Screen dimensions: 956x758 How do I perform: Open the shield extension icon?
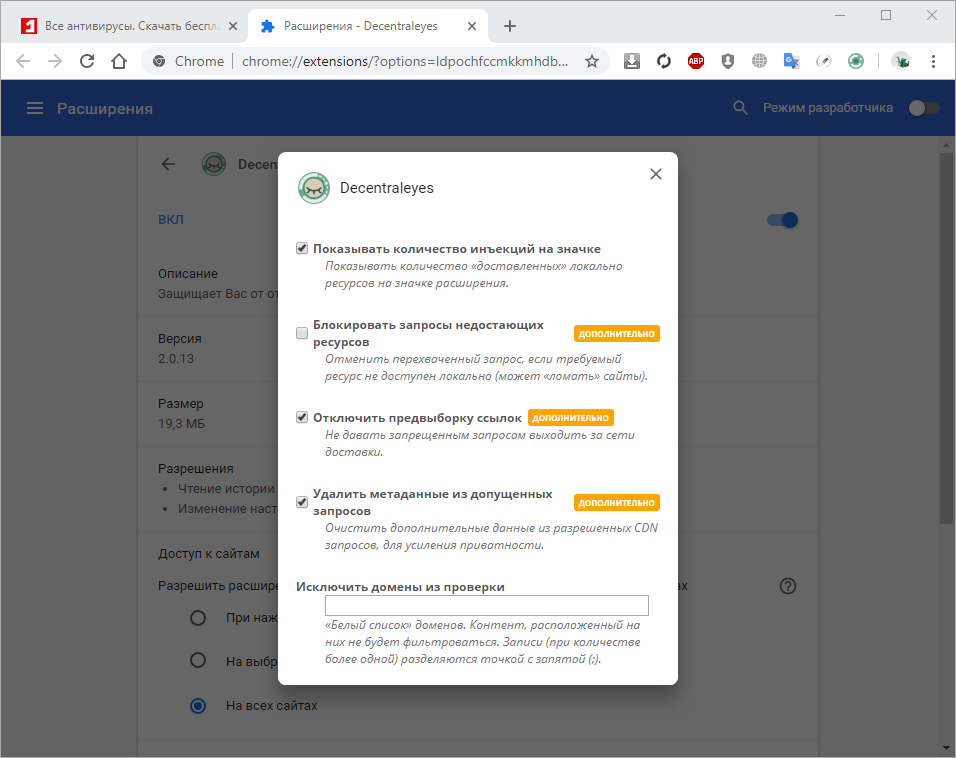pyautogui.click(x=727, y=61)
